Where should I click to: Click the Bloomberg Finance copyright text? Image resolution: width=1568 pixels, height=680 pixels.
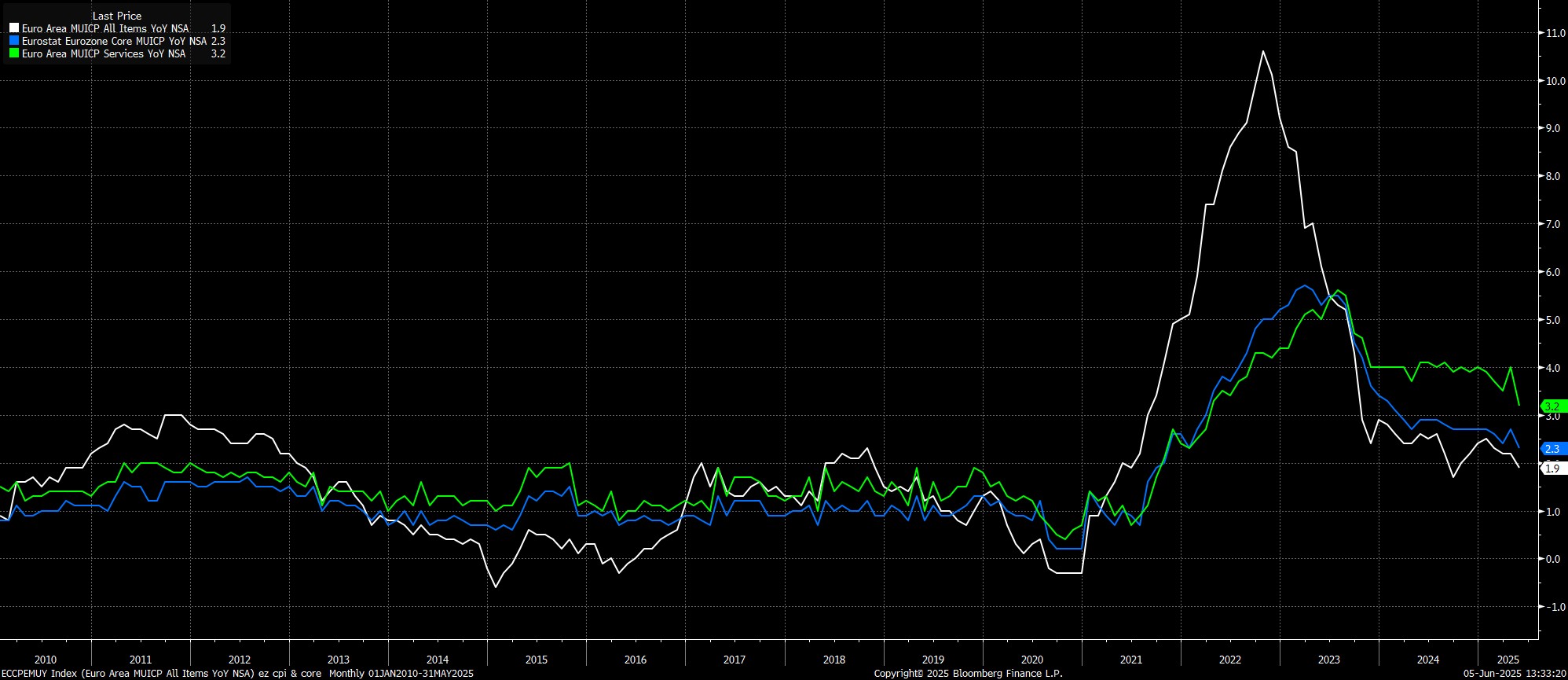[x=968, y=674]
